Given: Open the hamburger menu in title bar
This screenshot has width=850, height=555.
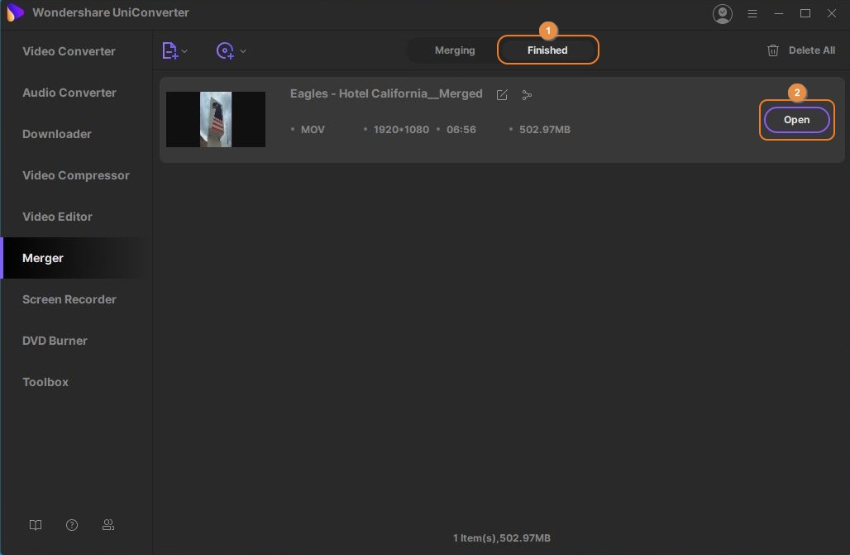Looking at the screenshot, I should point(752,13).
